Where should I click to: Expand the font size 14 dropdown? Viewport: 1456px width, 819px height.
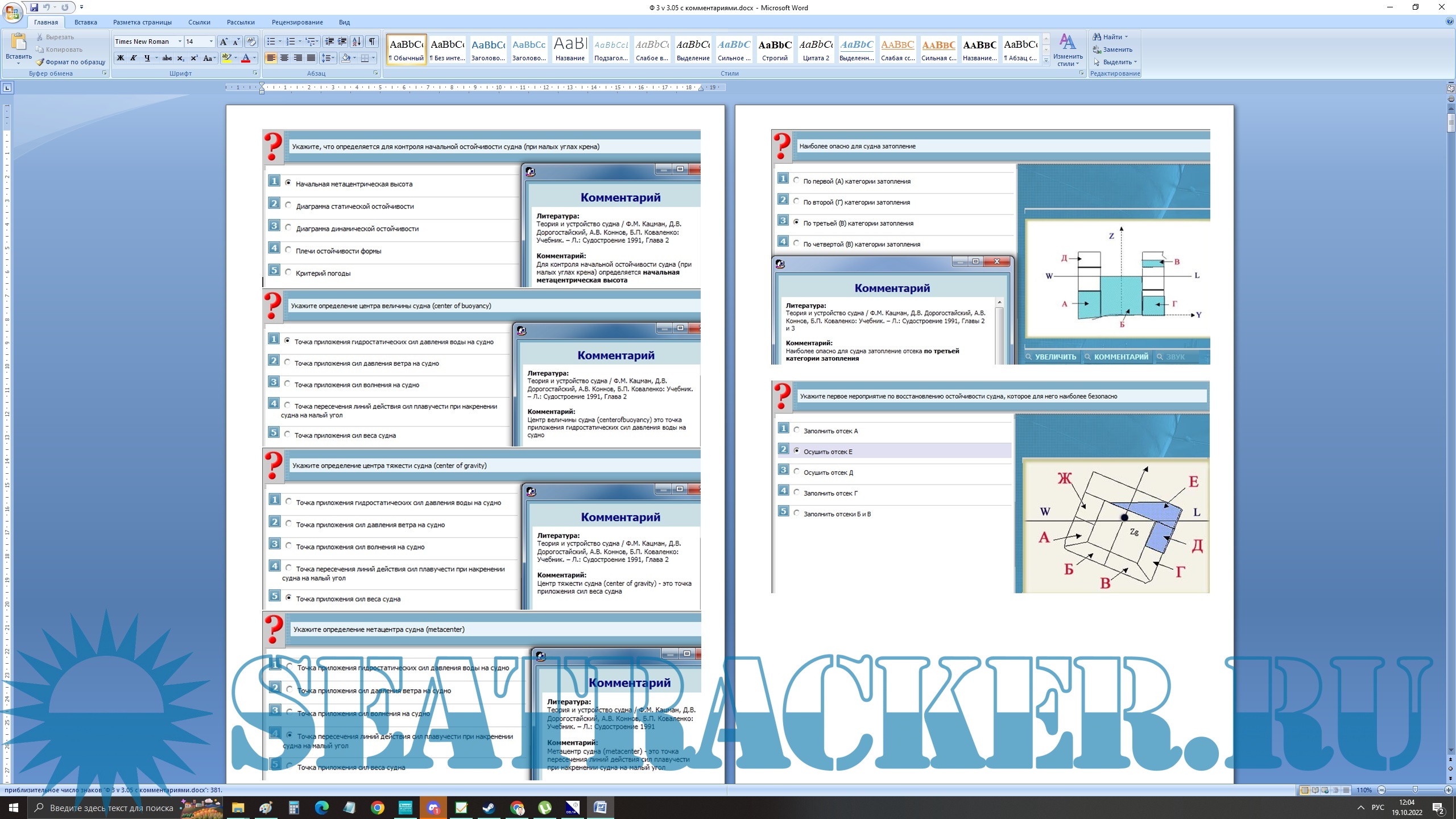point(211,42)
